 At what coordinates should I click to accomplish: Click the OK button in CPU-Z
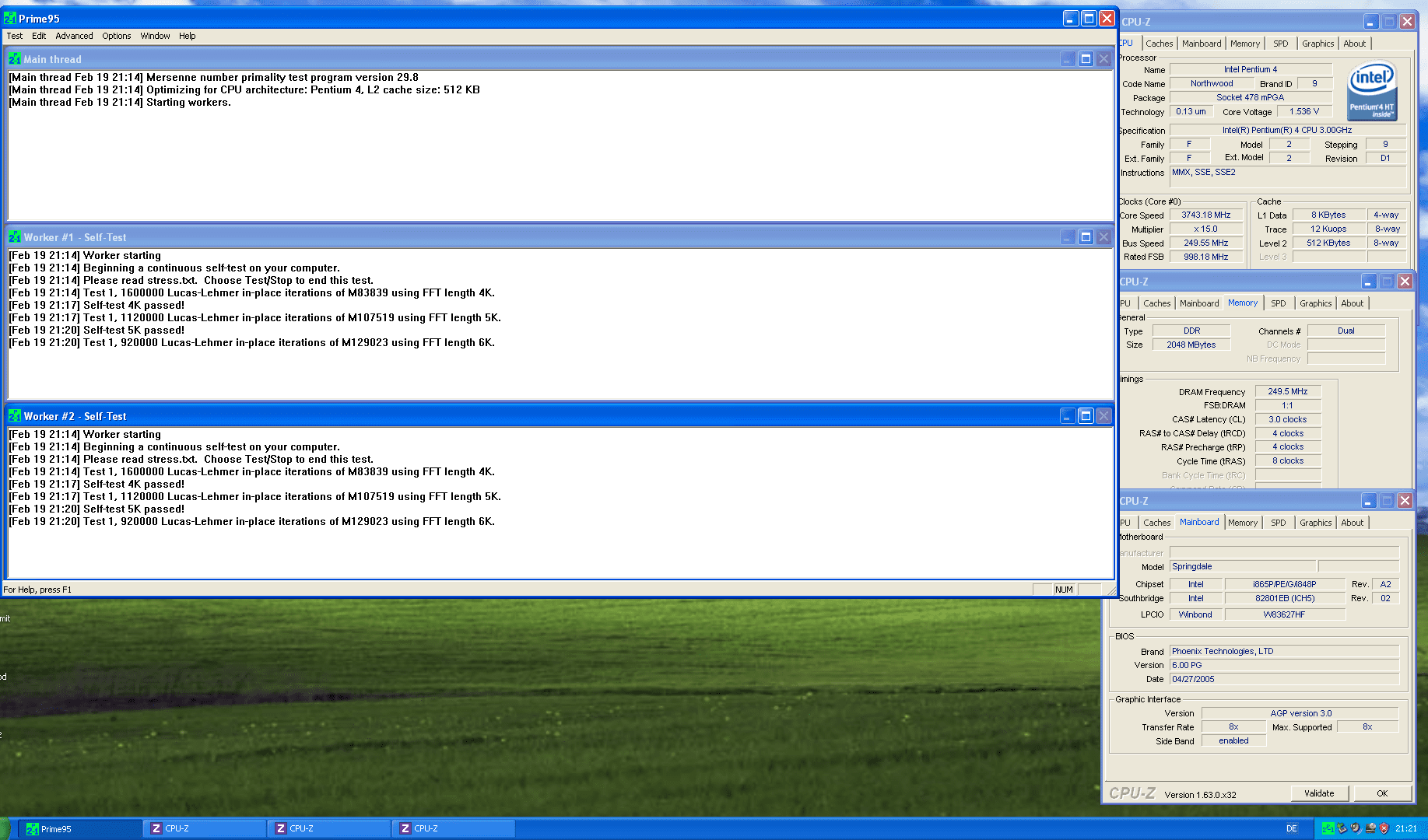1382,793
